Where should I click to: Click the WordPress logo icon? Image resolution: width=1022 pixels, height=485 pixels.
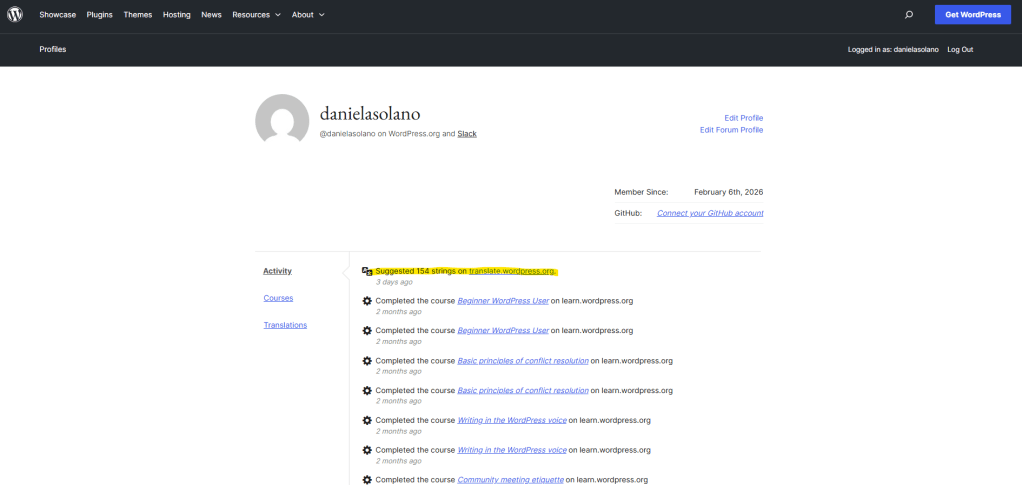coord(15,15)
